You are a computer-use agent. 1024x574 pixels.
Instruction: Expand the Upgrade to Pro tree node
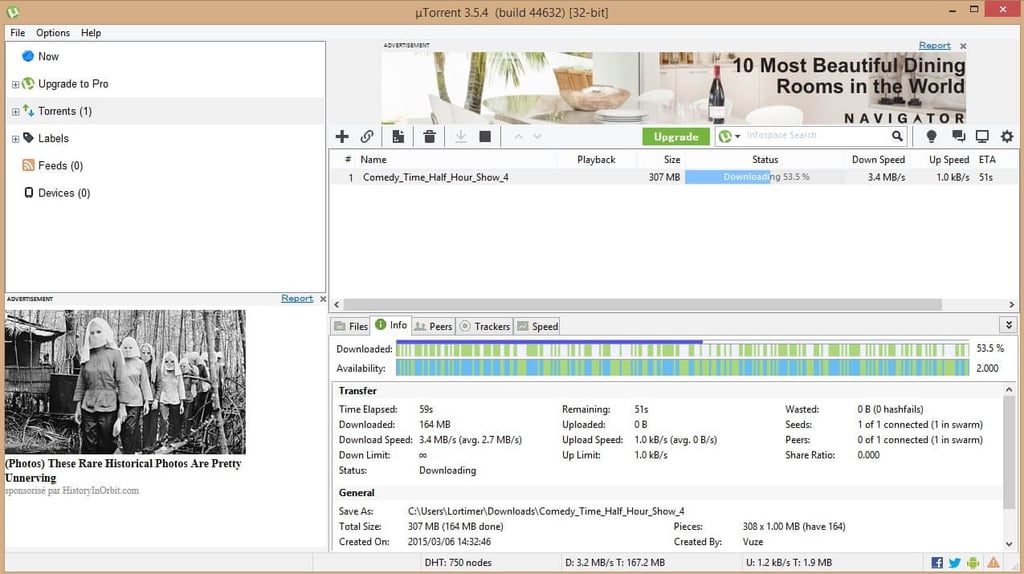(15, 84)
